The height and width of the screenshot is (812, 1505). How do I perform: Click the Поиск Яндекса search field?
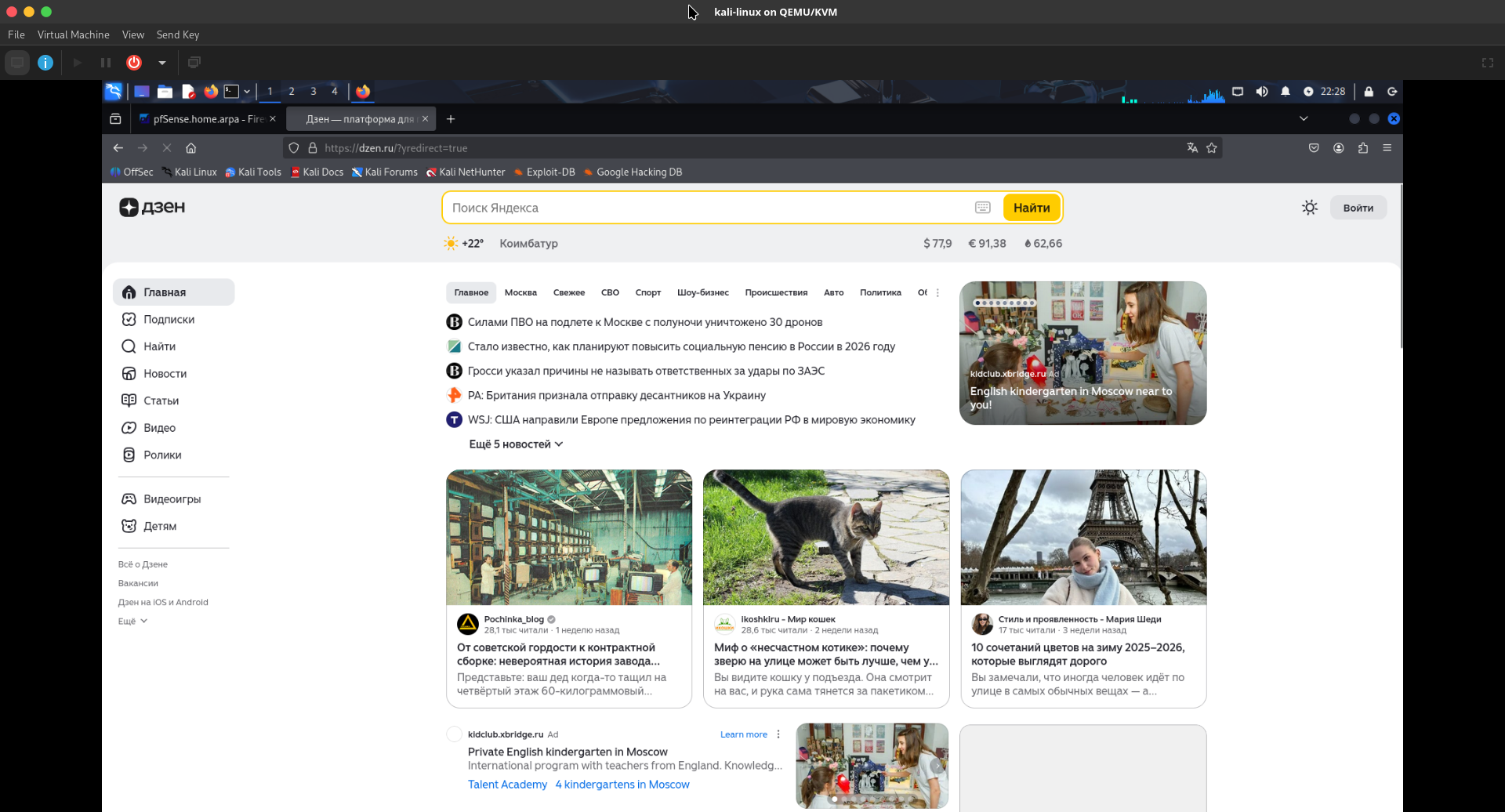(x=705, y=208)
